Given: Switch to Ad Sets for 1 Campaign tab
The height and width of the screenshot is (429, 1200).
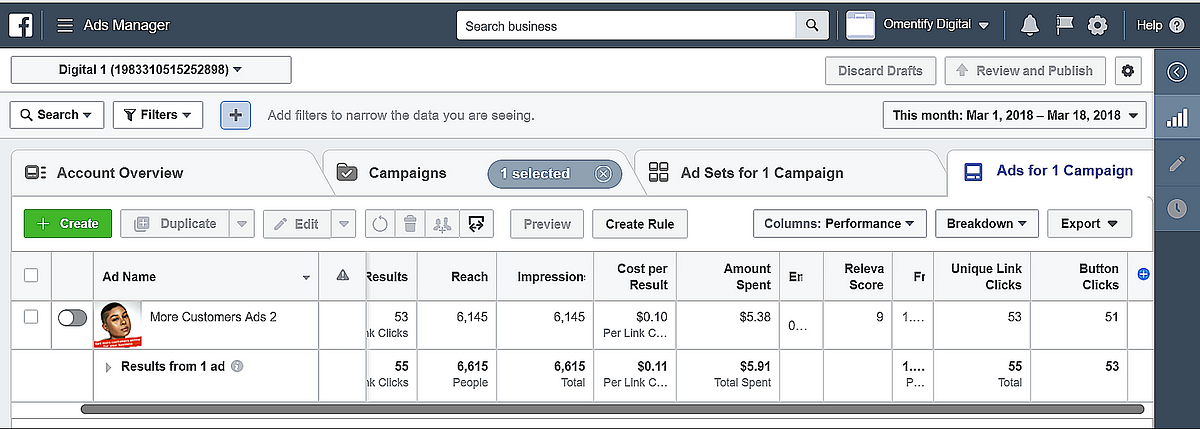Looking at the screenshot, I should pos(760,173).
